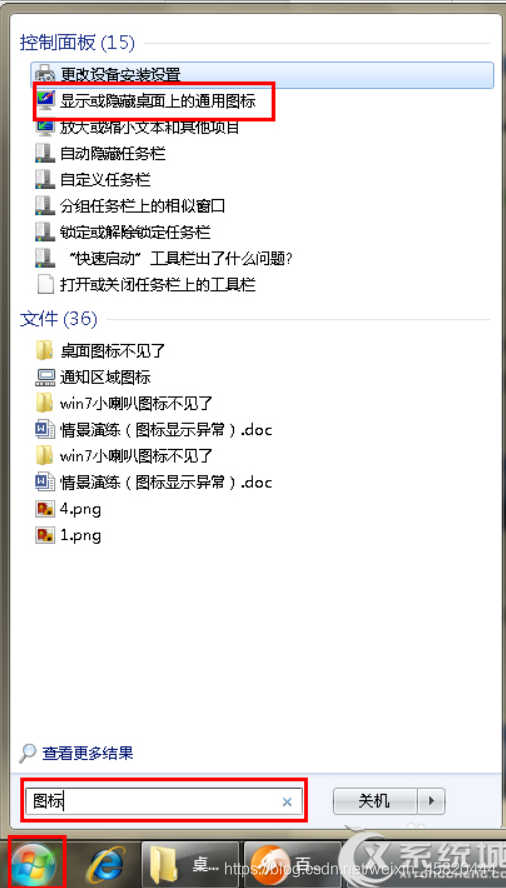
Task: Click the 文件 (36) group header
Action: coord(58,318)
